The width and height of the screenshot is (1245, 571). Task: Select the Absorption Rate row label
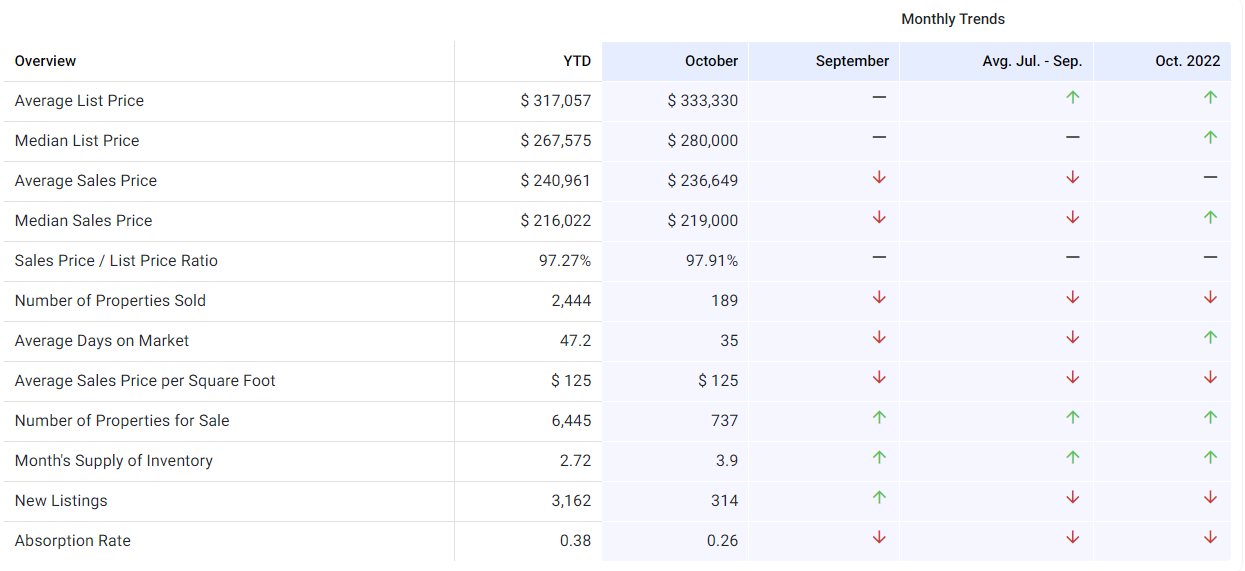pos(73,541)
